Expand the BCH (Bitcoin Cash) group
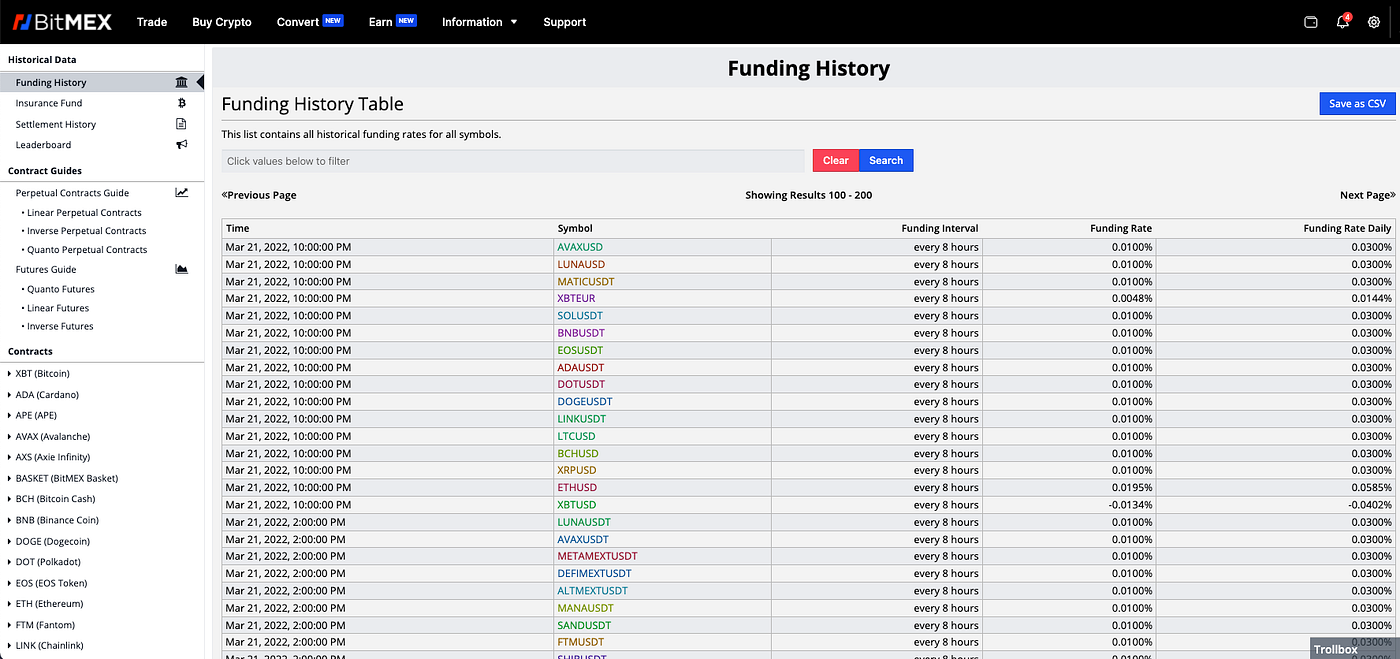Viewport: 1400px width, 659px height. pyautogui.click(x=51, y=499)
